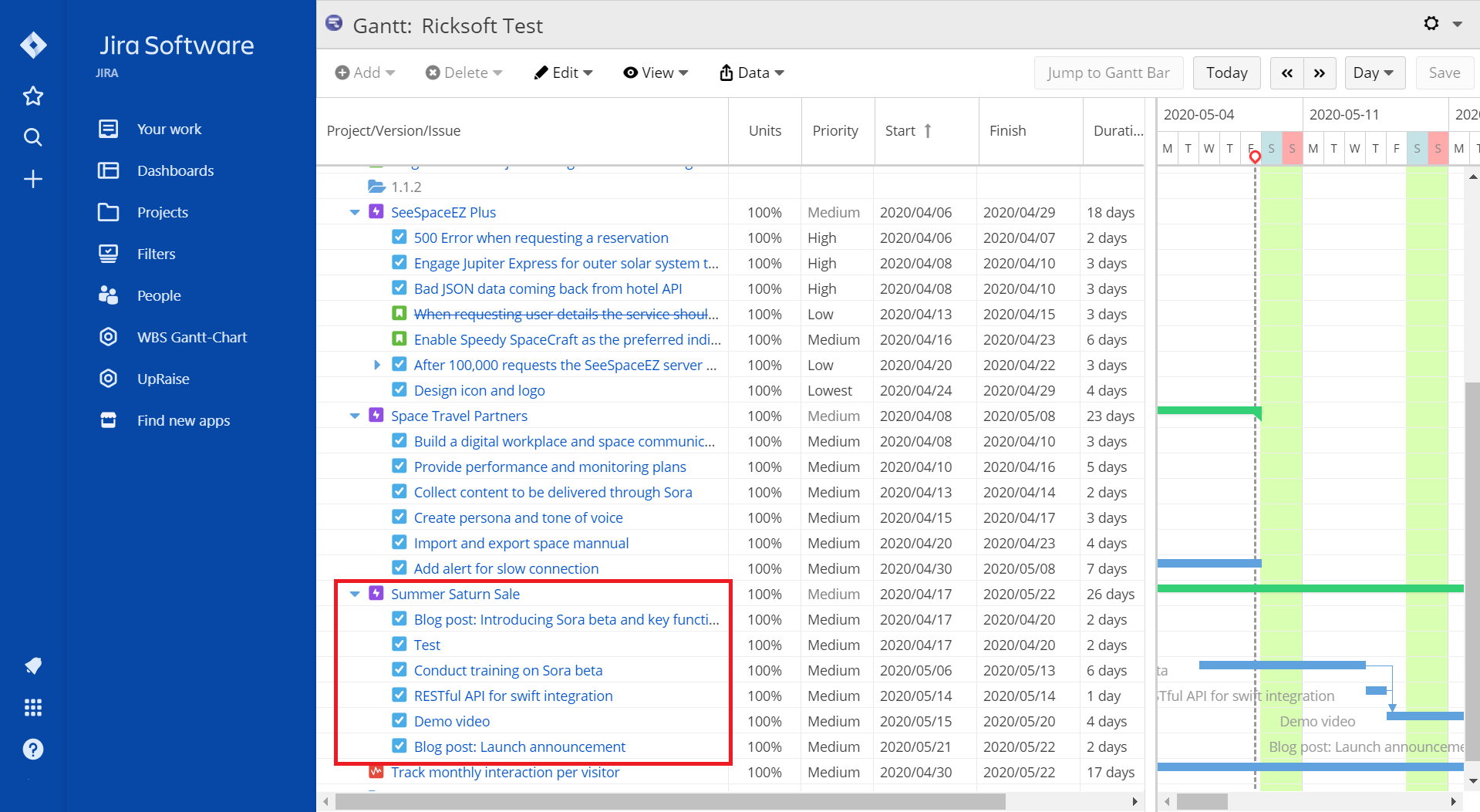Click the WBS Gantt-Chart icon
The image size is (1480, 812).
pos(109,337)
